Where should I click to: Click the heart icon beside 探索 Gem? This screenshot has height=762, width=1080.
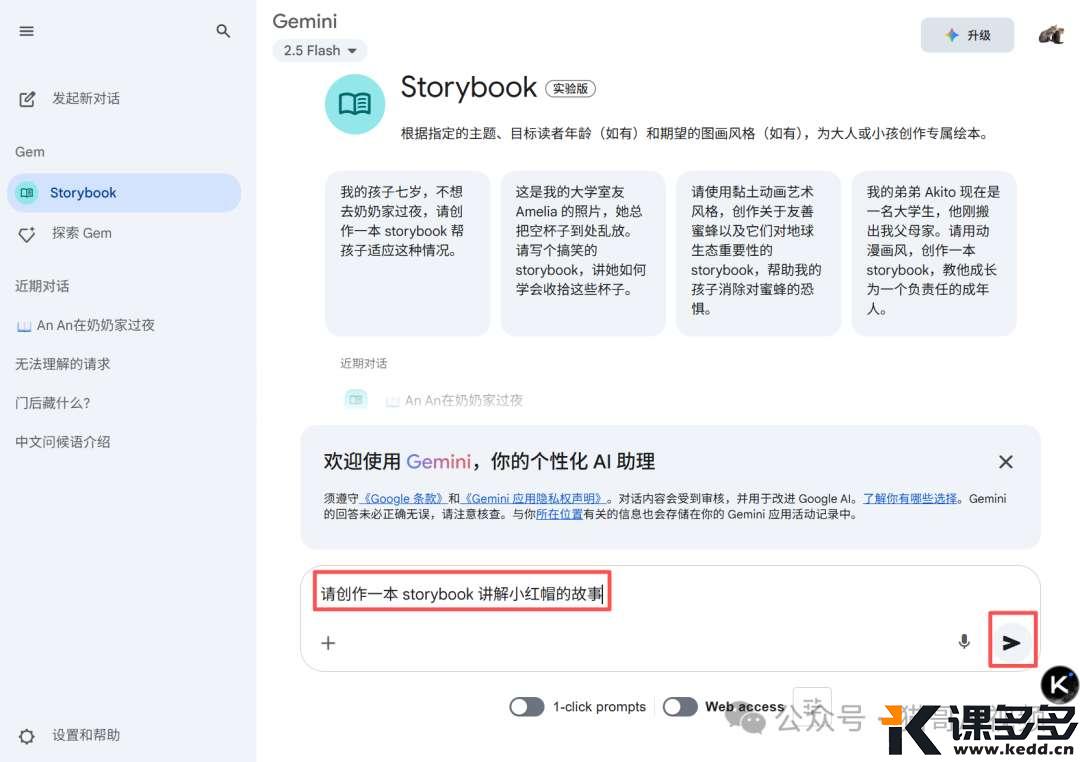point(27,234)
